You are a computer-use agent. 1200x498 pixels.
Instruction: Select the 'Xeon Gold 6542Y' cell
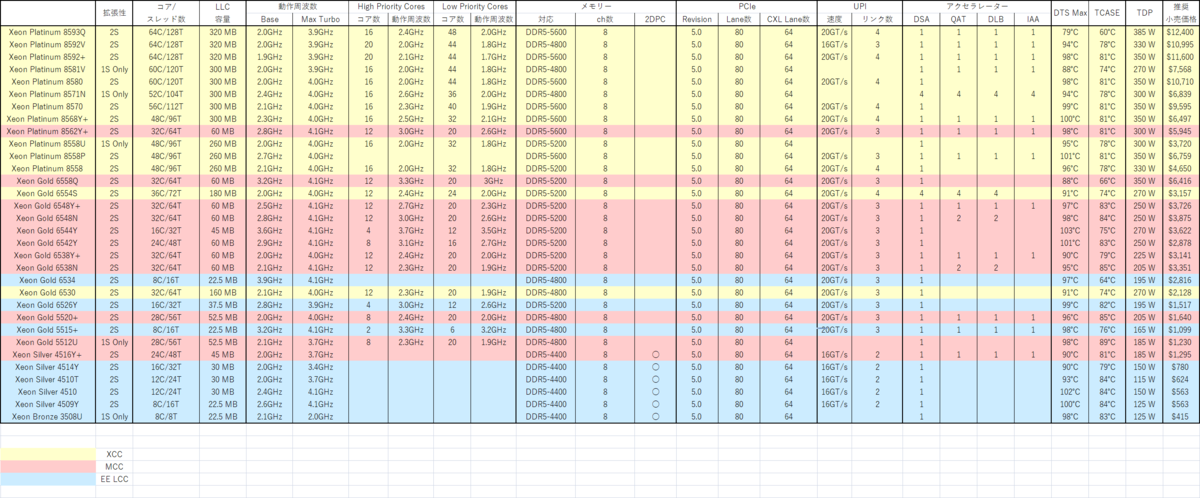point(47,242)
